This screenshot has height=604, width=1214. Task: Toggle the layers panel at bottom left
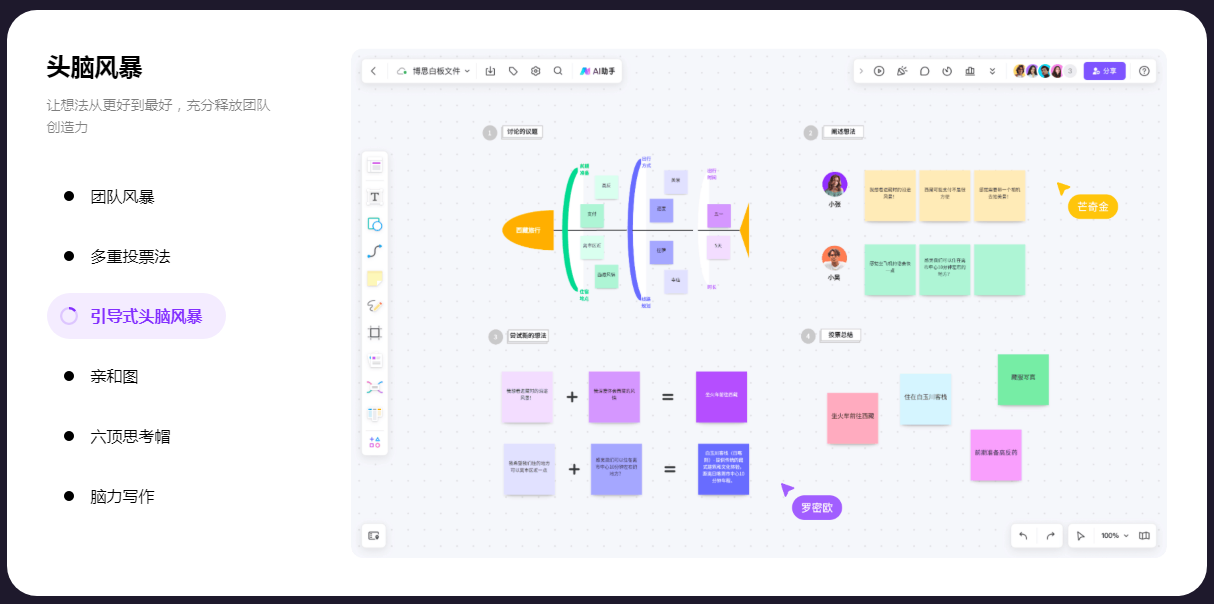[x=374, y=536]
